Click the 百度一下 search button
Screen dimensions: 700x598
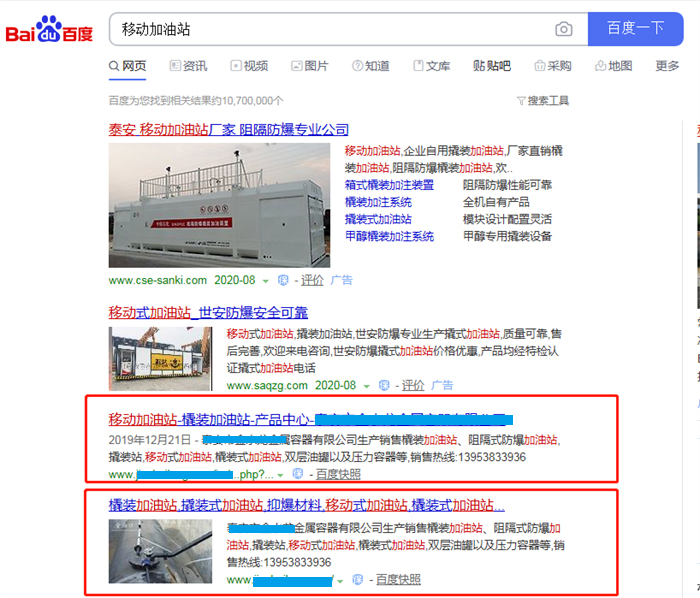click(x=635, y=29)
